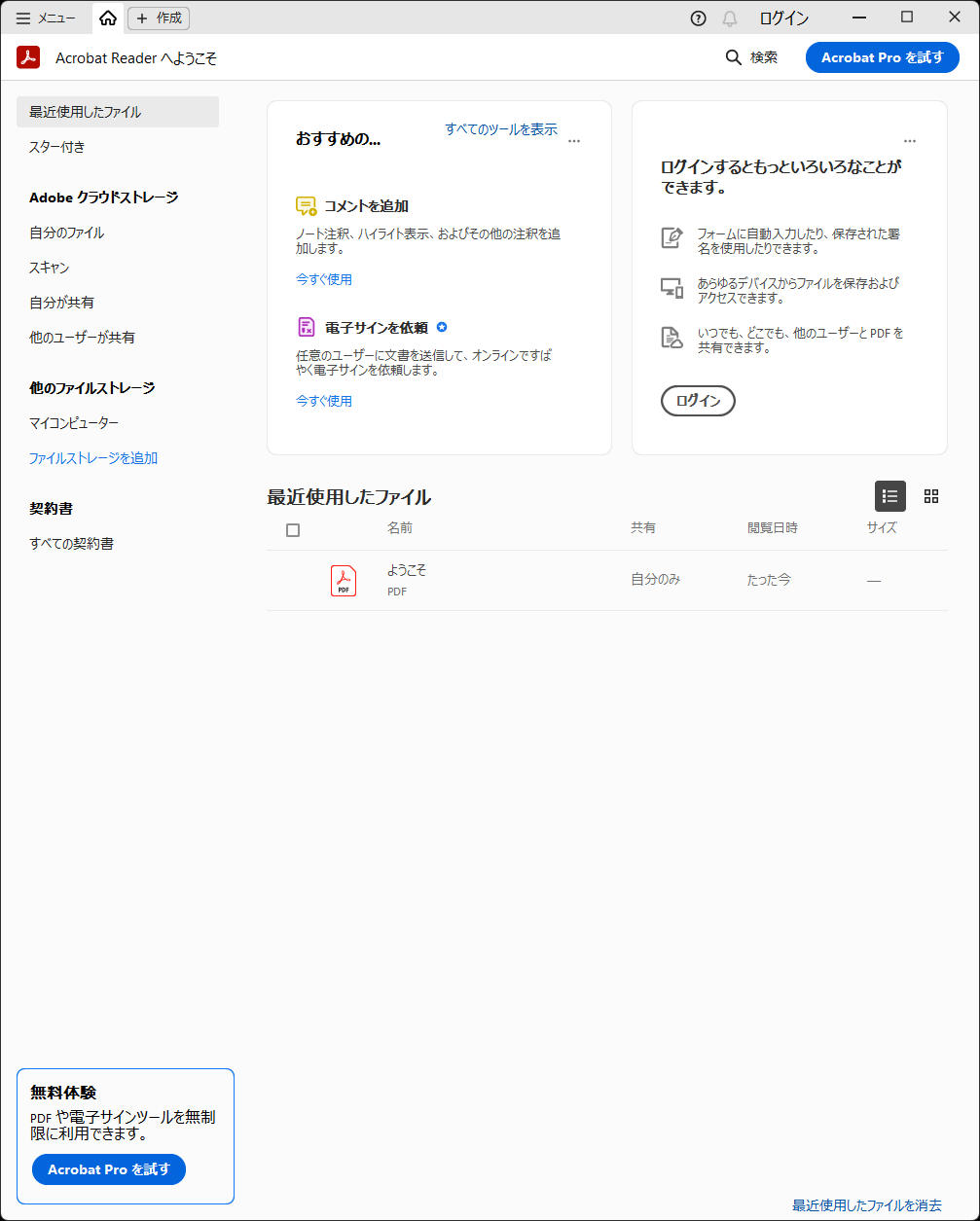
Task: Toggle list view for recent files
Action: point(889,496)
